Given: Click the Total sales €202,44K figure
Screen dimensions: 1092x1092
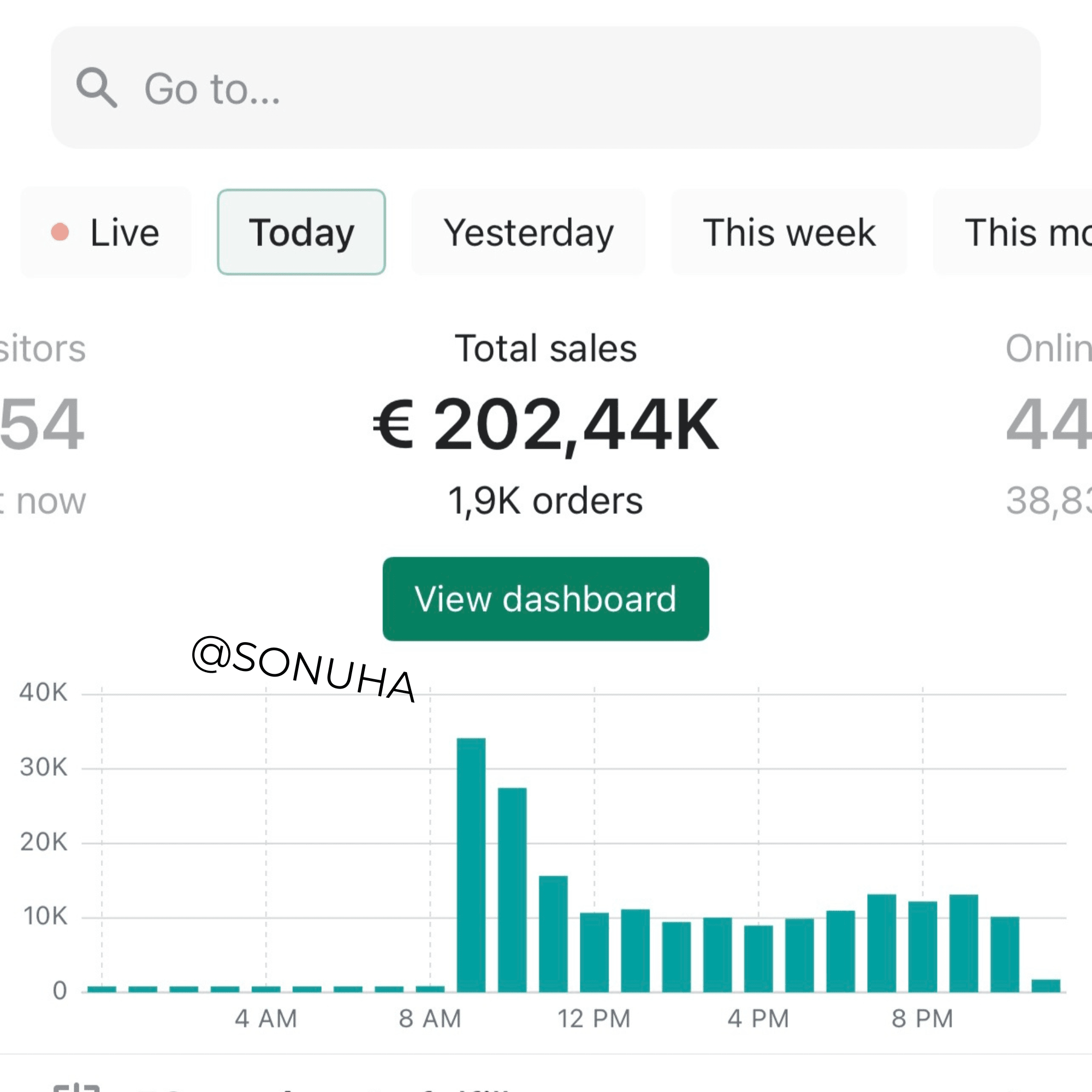Looking at the screenshot, I should [544, 424].
